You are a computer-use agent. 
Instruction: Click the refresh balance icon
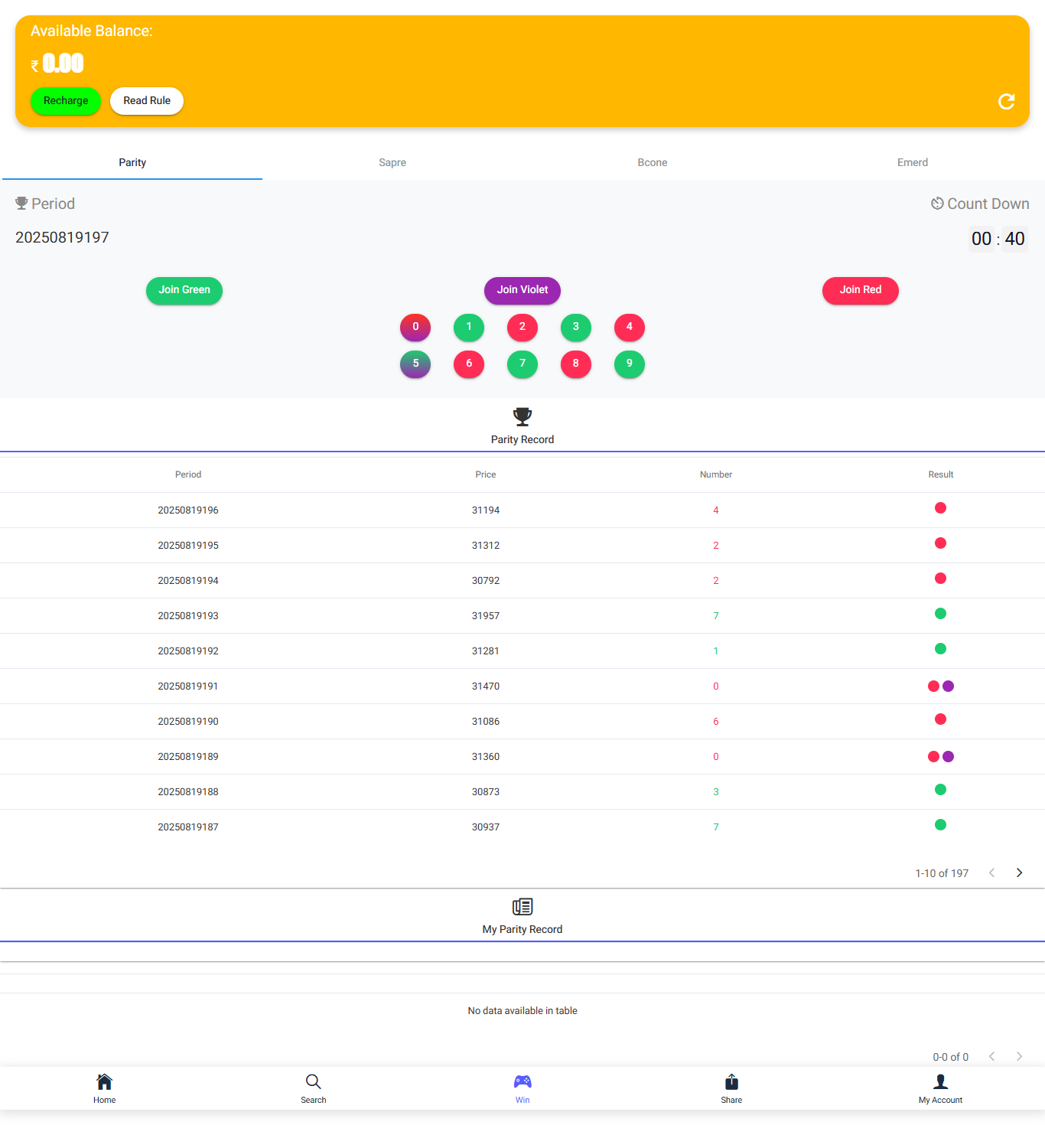[x=1006, y=102]
